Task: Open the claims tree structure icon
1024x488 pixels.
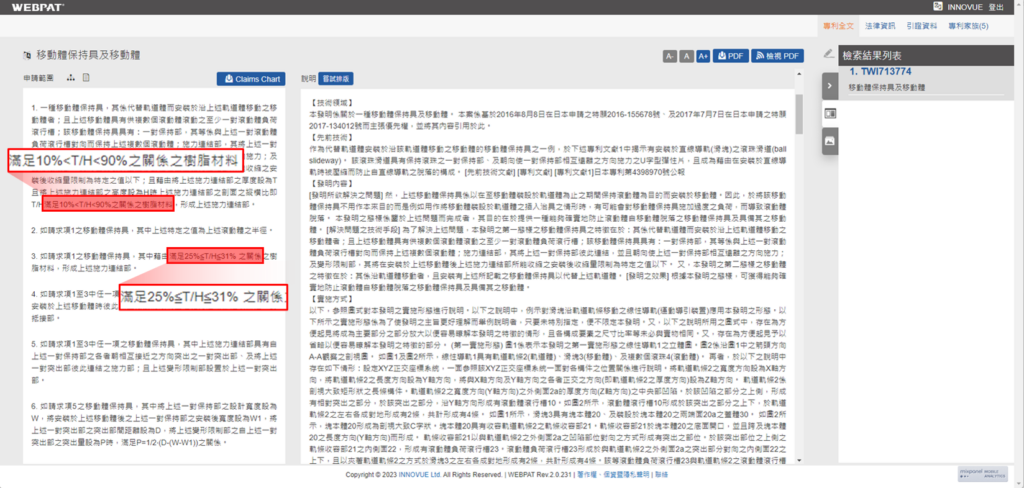Action: click(x=72, y=77)
